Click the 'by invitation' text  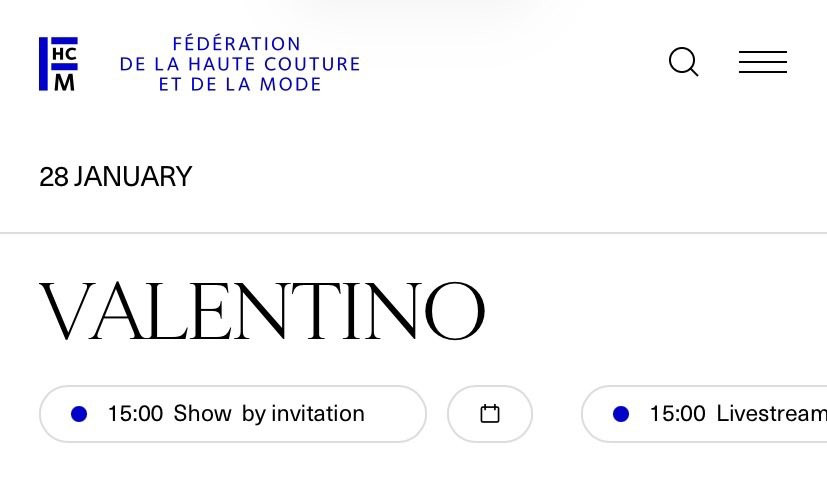pyautogui.click(x=303, y=414)
